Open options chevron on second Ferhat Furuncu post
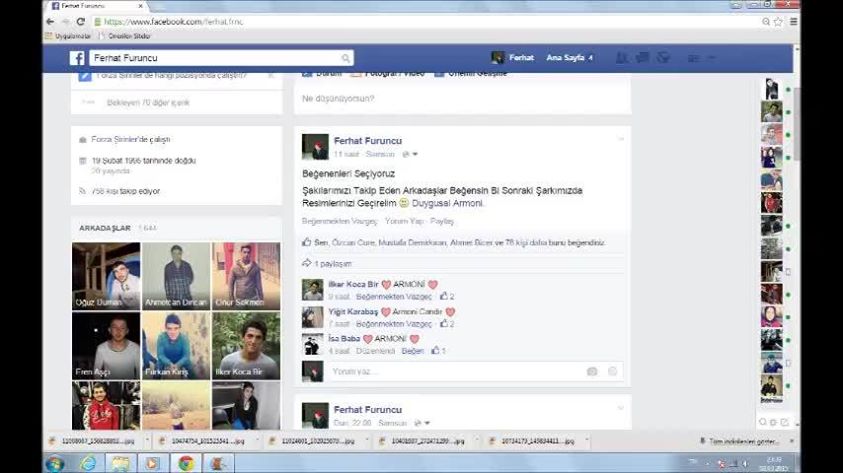The height and width of the screenshot is (473, 843). [x=621, y=408]
